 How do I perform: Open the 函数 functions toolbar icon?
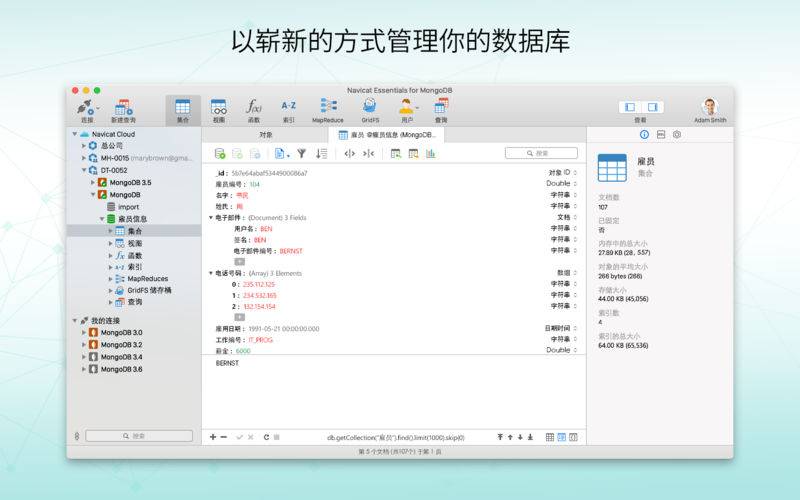click(x=254, y=111)
